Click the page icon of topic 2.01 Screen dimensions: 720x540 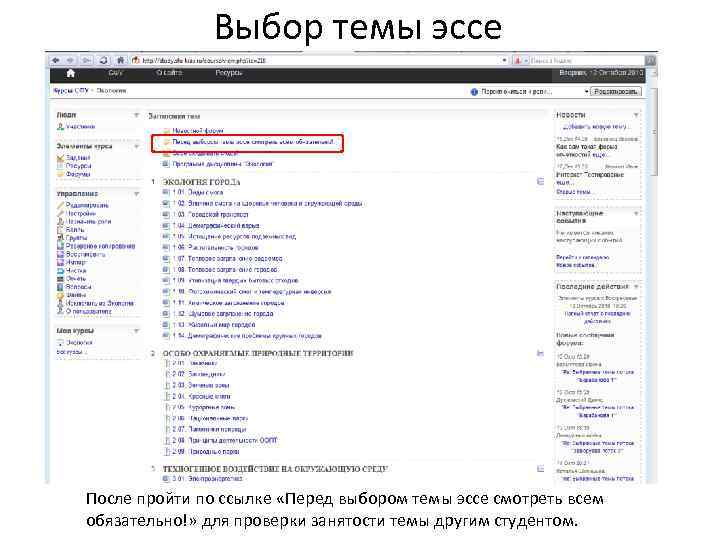click(168, 363)
